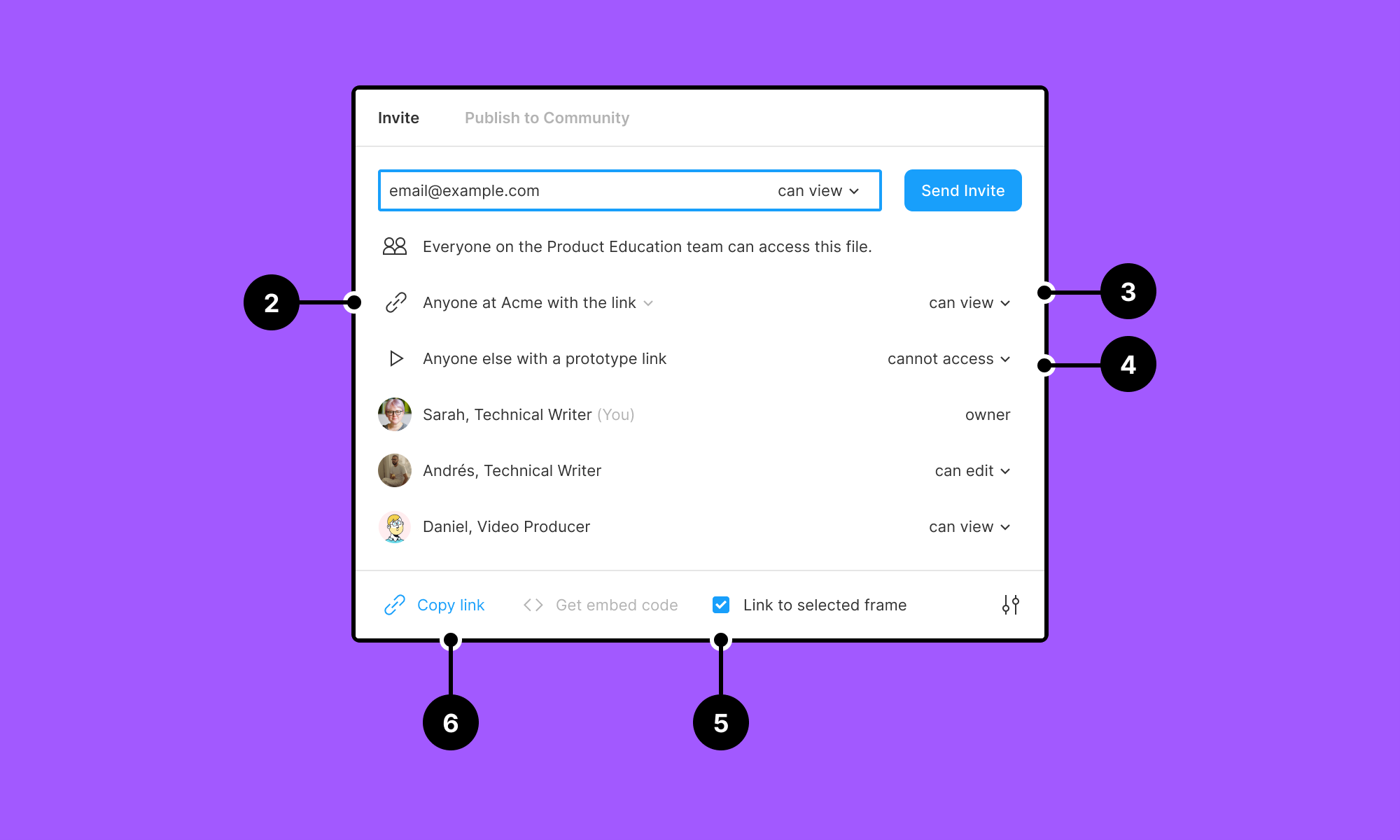Image resolution: width=1400 pixels, height=840 pixels.
Task: Click the Get embed code brackets icon
Action: [531, 603]
